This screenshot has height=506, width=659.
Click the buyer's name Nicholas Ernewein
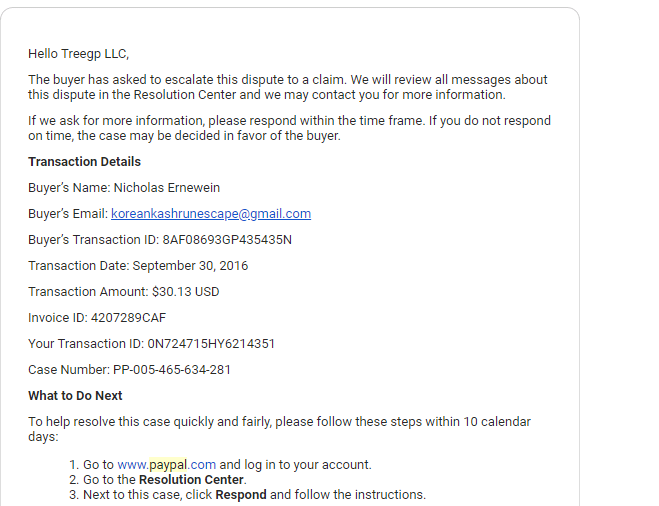pyautogui.click(x=167, y=187)
